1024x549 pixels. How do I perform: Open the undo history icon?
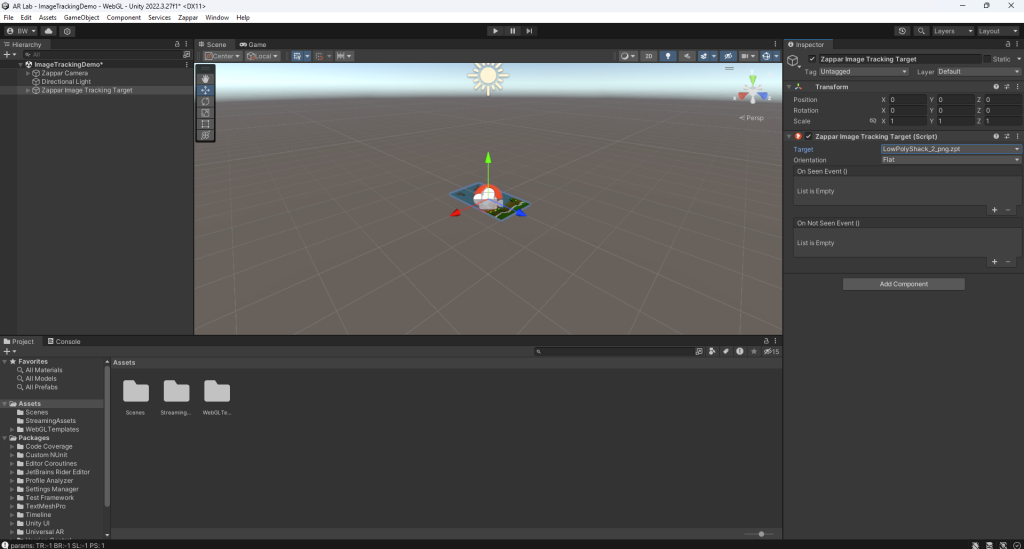[x=903, y=31]
